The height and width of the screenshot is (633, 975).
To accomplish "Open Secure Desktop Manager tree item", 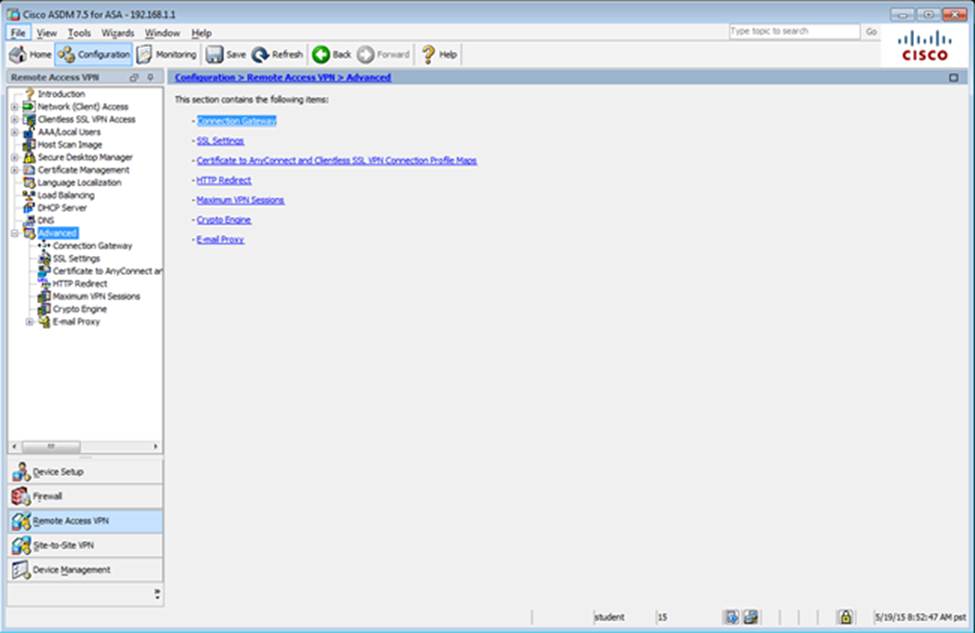I will [x=84, y=158].
